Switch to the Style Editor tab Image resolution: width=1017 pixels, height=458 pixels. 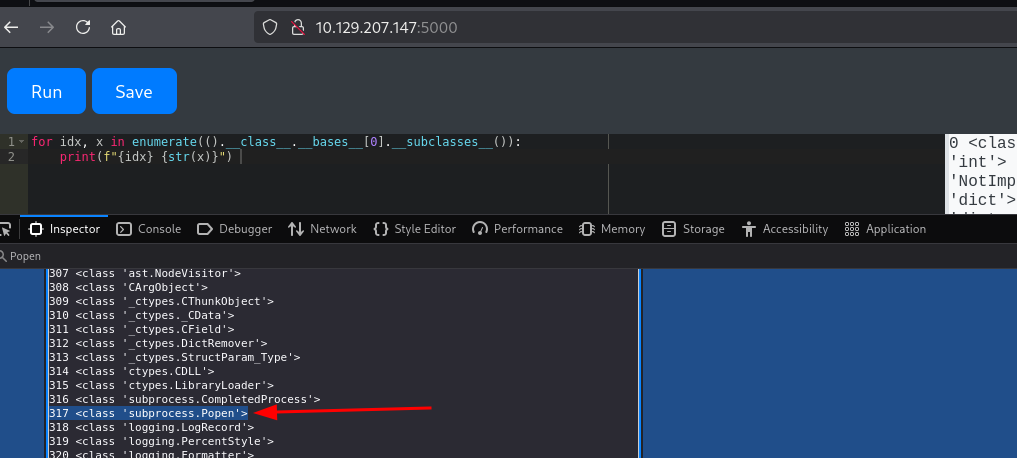414,229
